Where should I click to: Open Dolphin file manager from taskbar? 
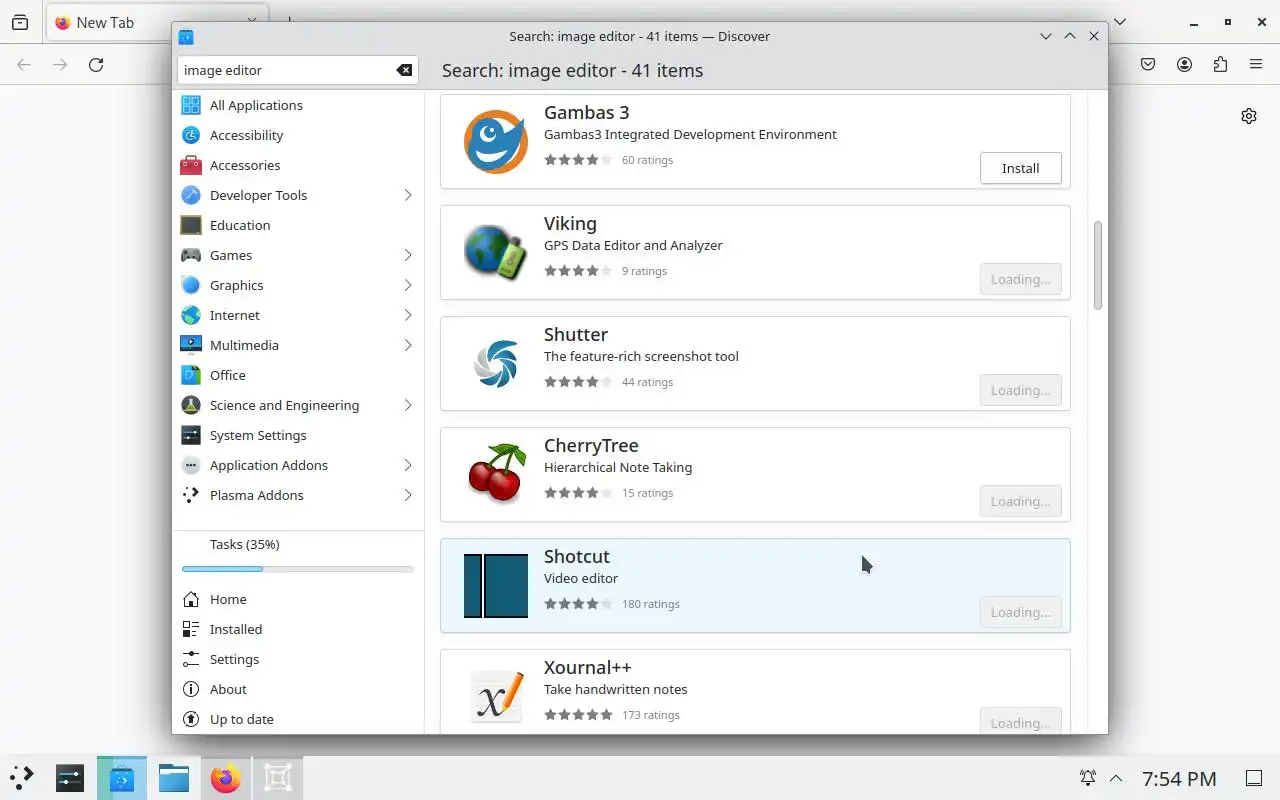(174, 778)
